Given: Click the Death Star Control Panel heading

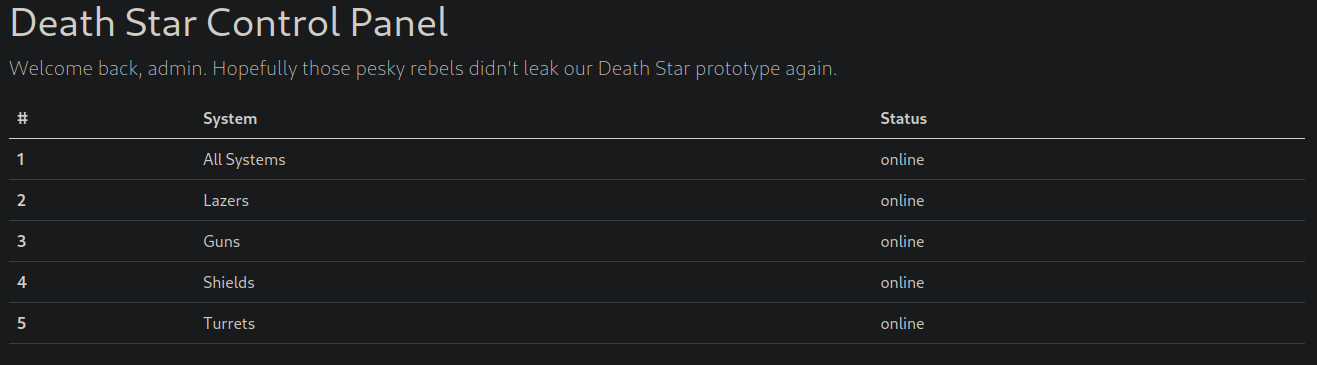Looking at the screenshot, I should tap(229, 23).
